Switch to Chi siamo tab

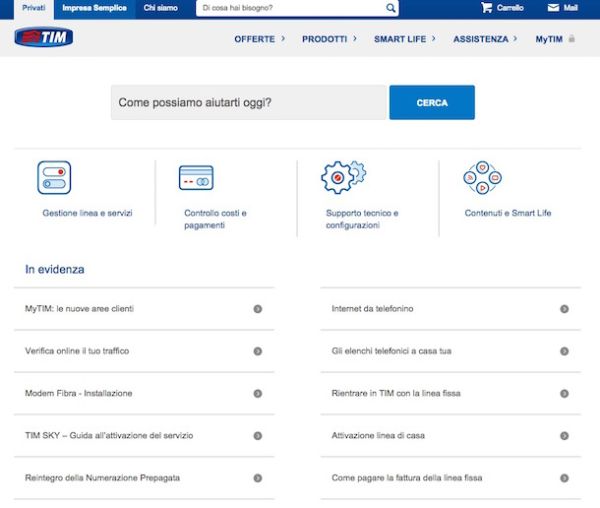tap(160, 8)
